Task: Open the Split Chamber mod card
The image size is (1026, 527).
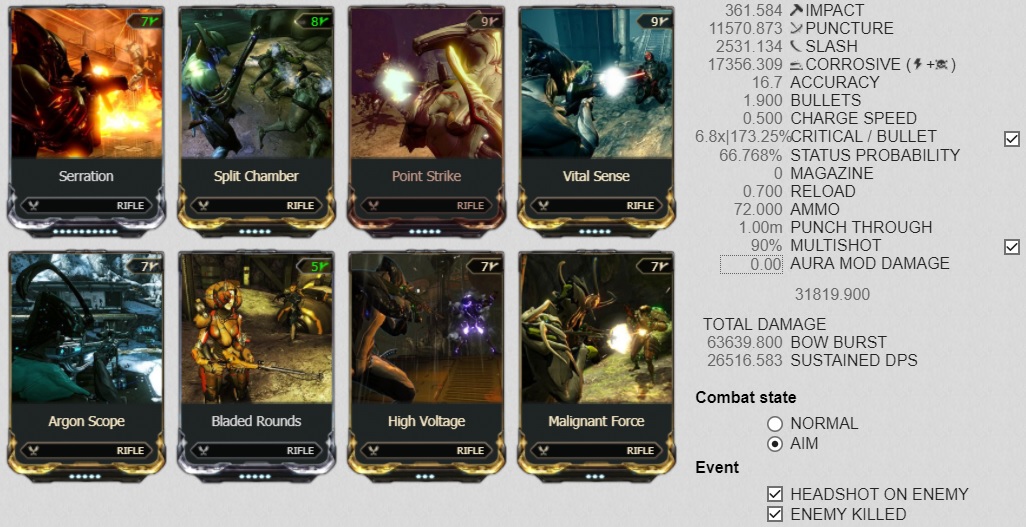Action: 256,121
